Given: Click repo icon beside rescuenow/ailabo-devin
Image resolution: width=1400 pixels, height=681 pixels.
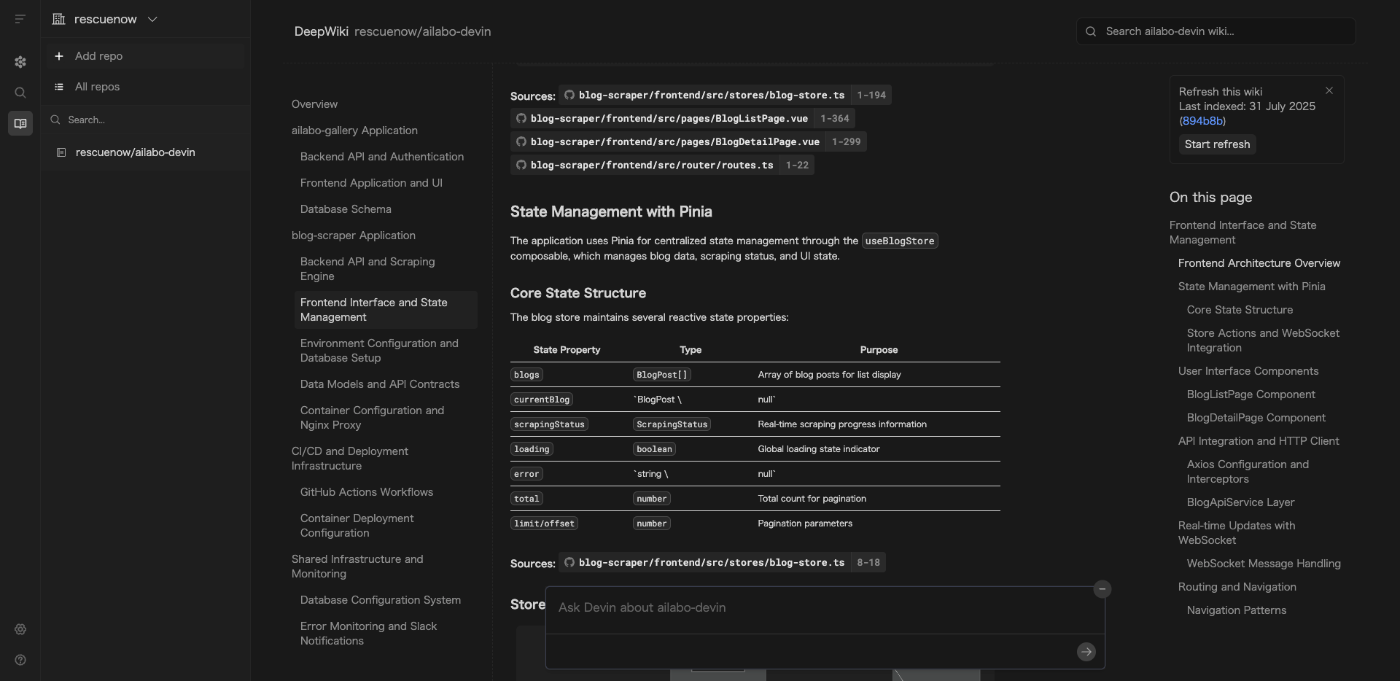Looking at the screenshot, I should pos(61,152).
